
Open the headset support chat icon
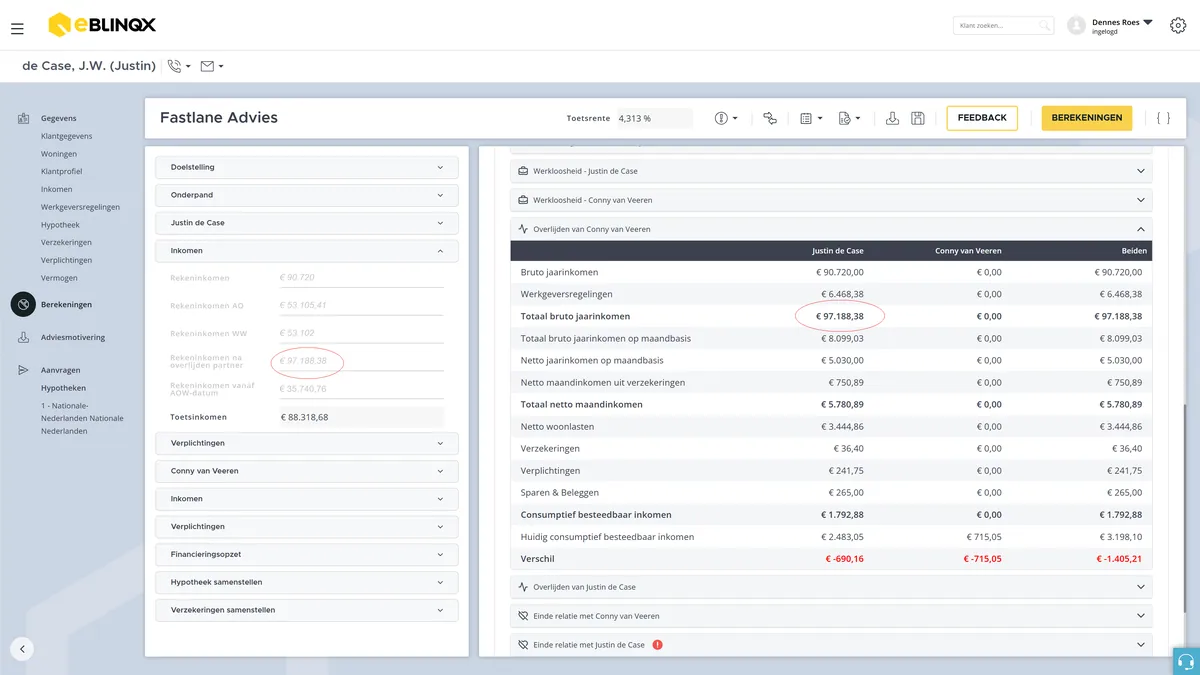point(1186,661)
